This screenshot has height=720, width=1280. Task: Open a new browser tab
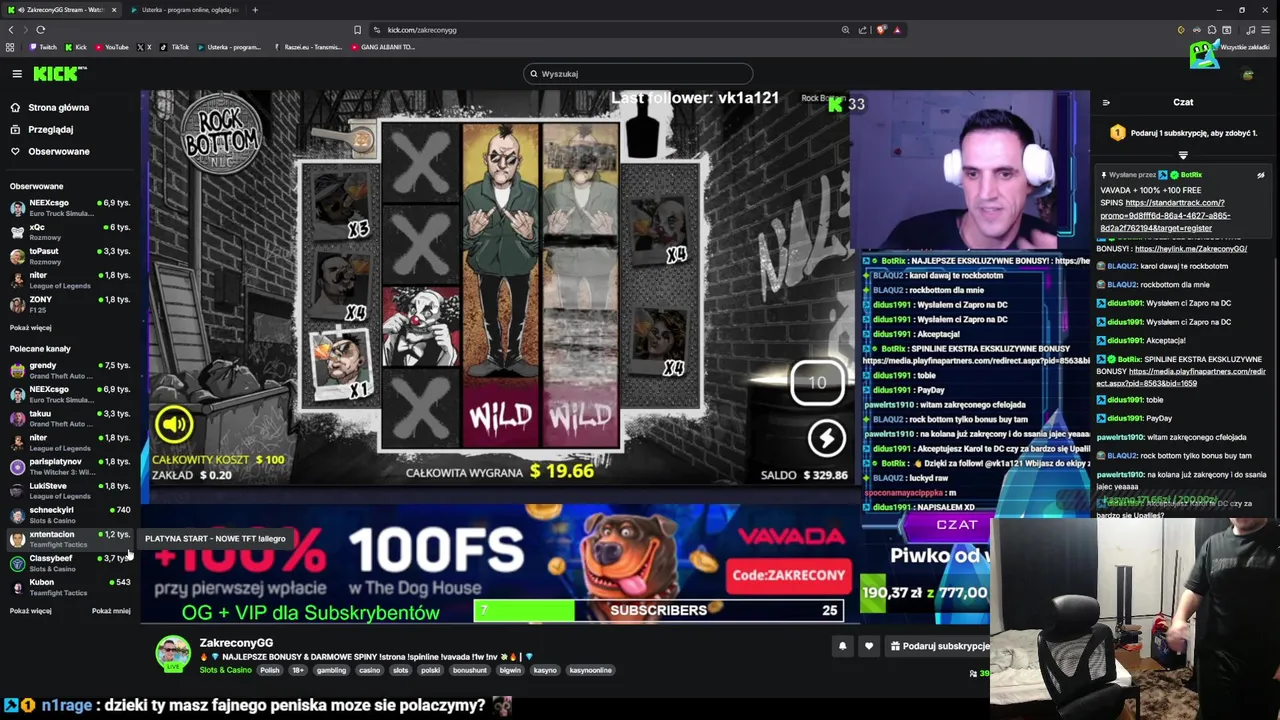point(255,10)
